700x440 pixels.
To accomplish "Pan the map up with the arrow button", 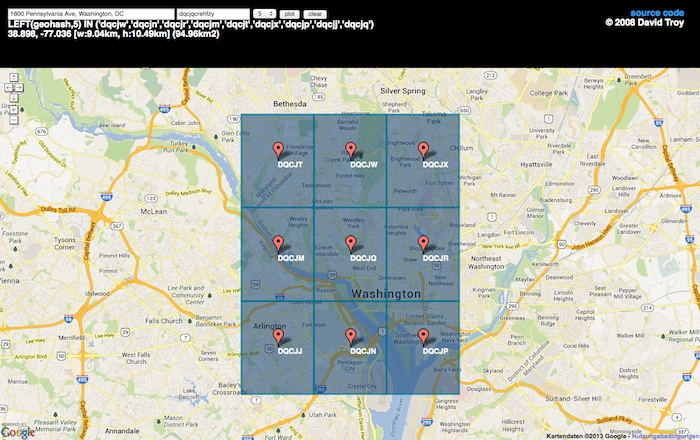I will click(14, 78).
